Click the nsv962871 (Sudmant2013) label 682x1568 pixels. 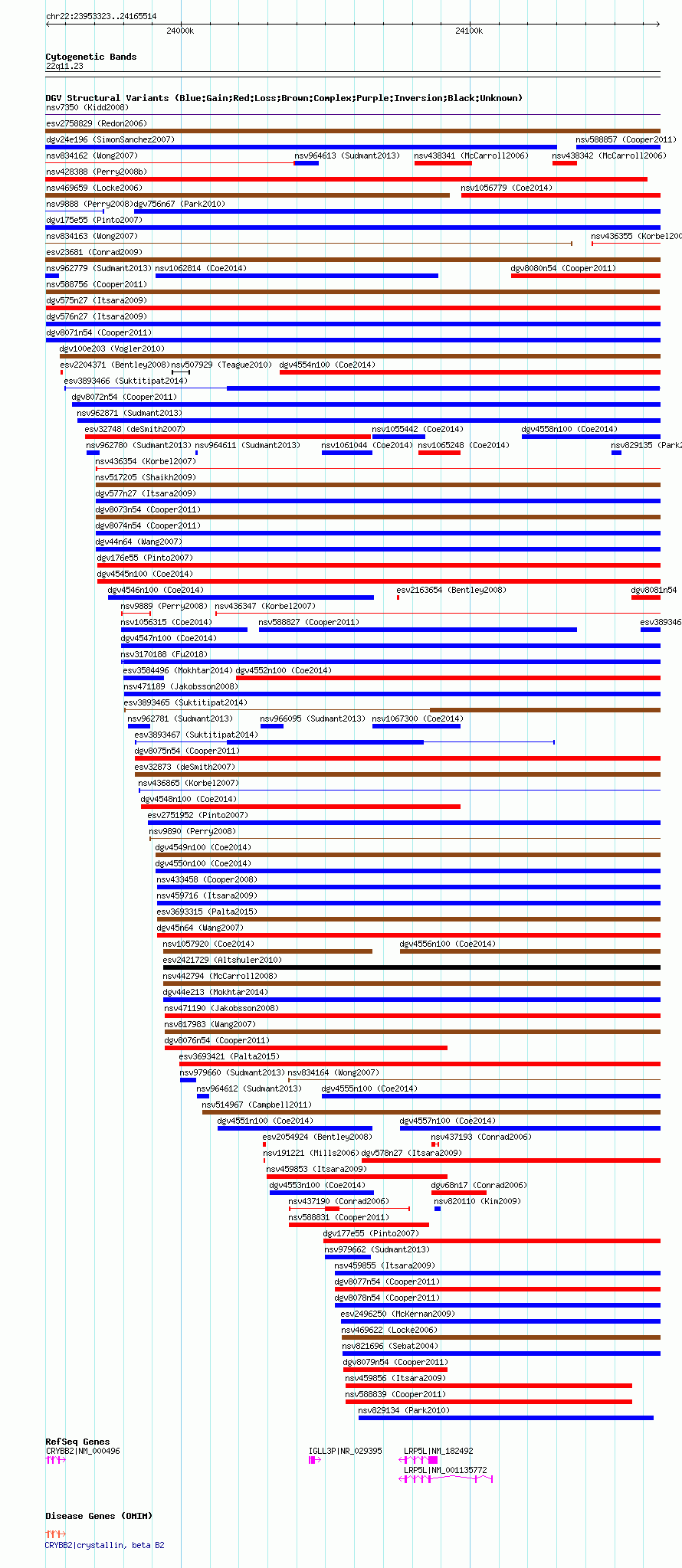coord(130,413)
